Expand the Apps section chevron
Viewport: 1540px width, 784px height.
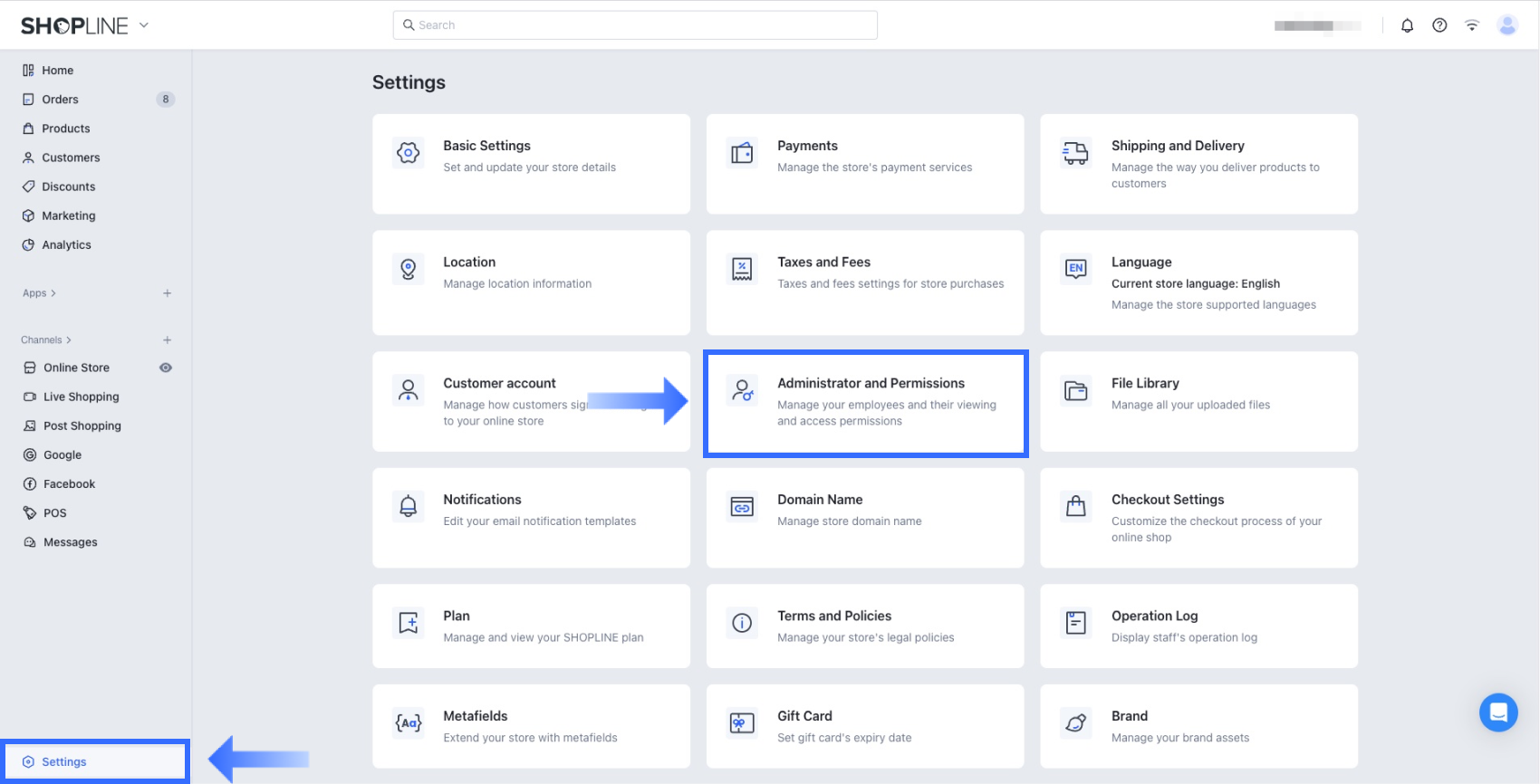(53, 293)
